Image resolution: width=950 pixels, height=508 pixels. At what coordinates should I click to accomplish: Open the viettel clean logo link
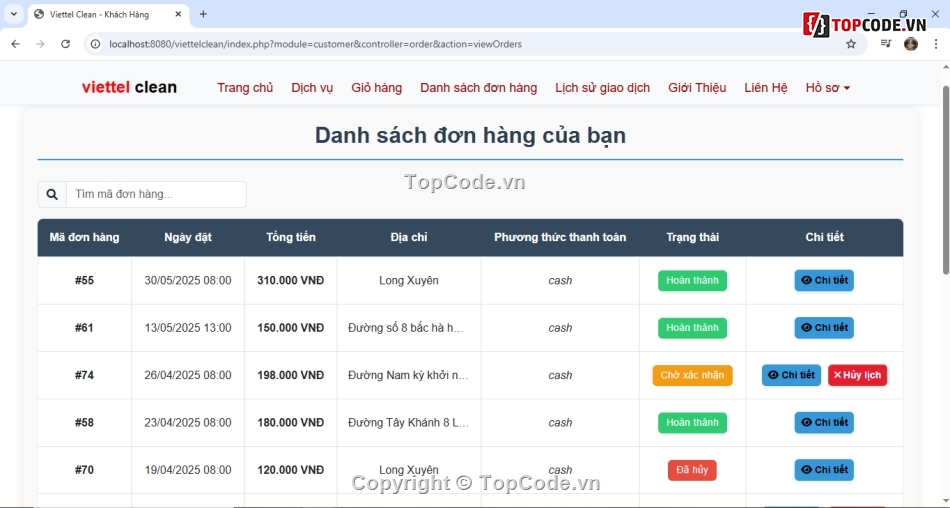[129, 87]
